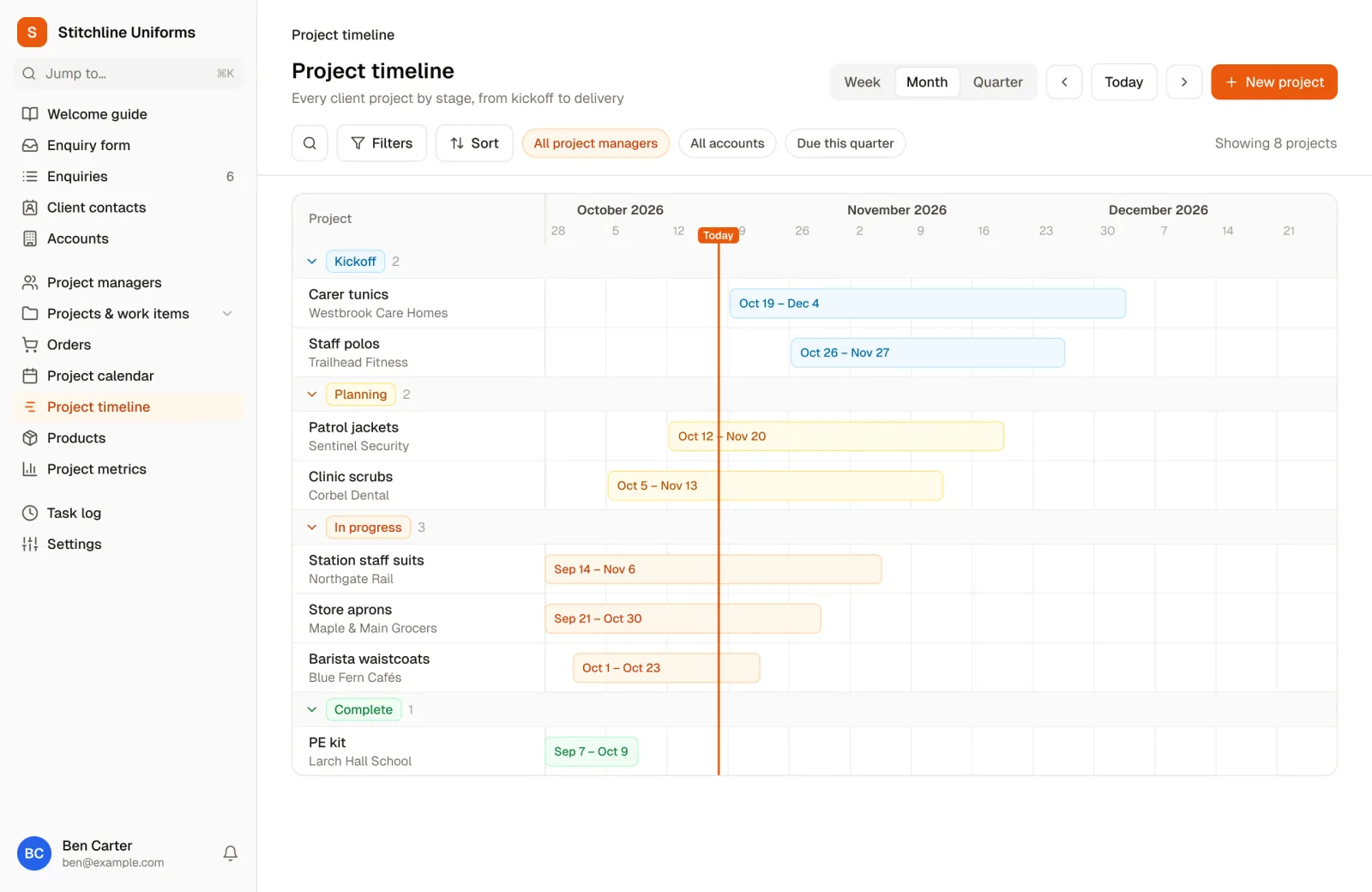The image size is (1372, 892).
Task: Collapse the Planning group
Action: pyautogui.click(x=312, y=395)
